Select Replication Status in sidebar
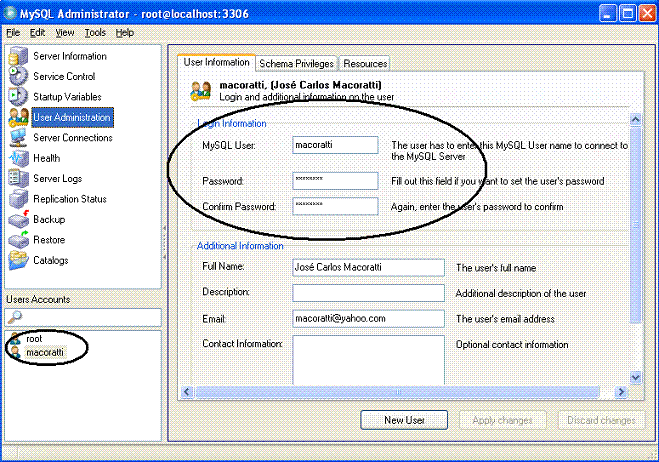Viewport: 659px width, 462px height. (70, 199)
